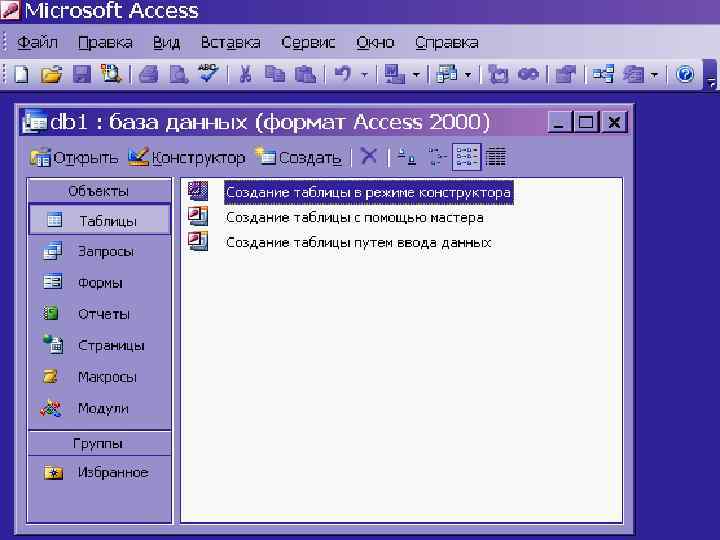The image size is (720, 540).
Task: Switch to Small Icons view
Action: point(437,157)
